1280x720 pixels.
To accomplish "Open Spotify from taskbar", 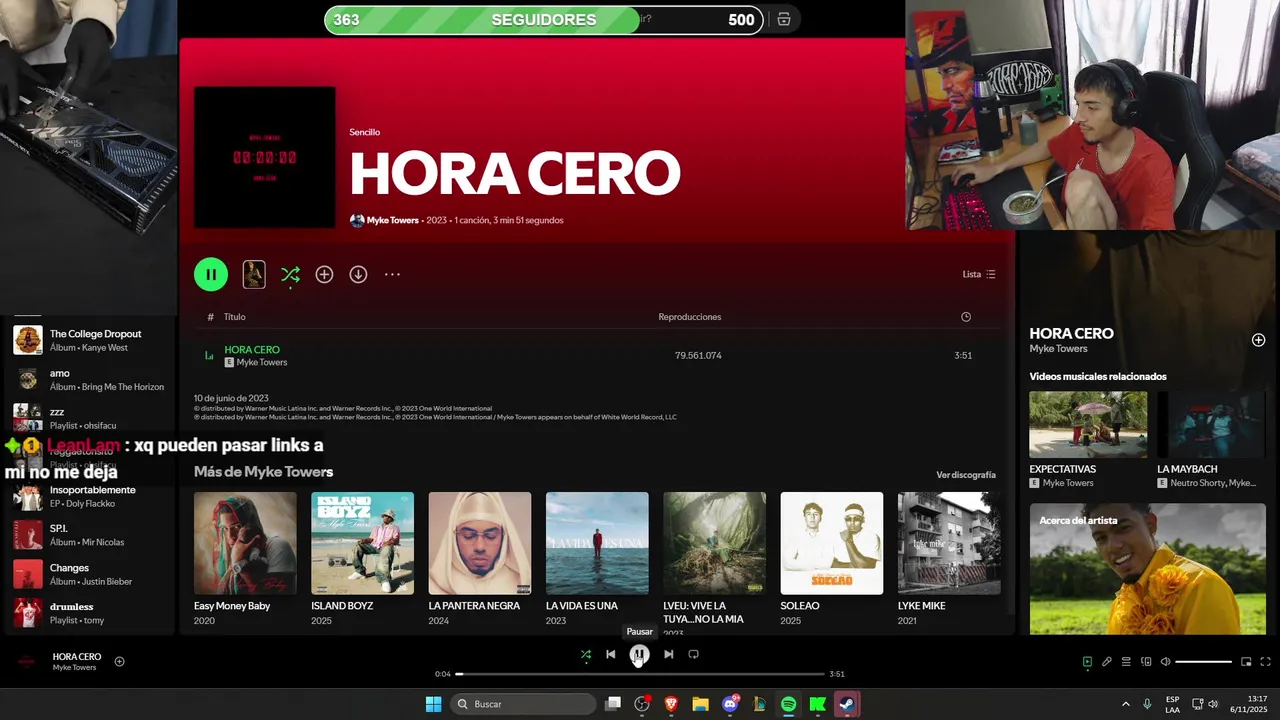I will (x=788, y=704).
